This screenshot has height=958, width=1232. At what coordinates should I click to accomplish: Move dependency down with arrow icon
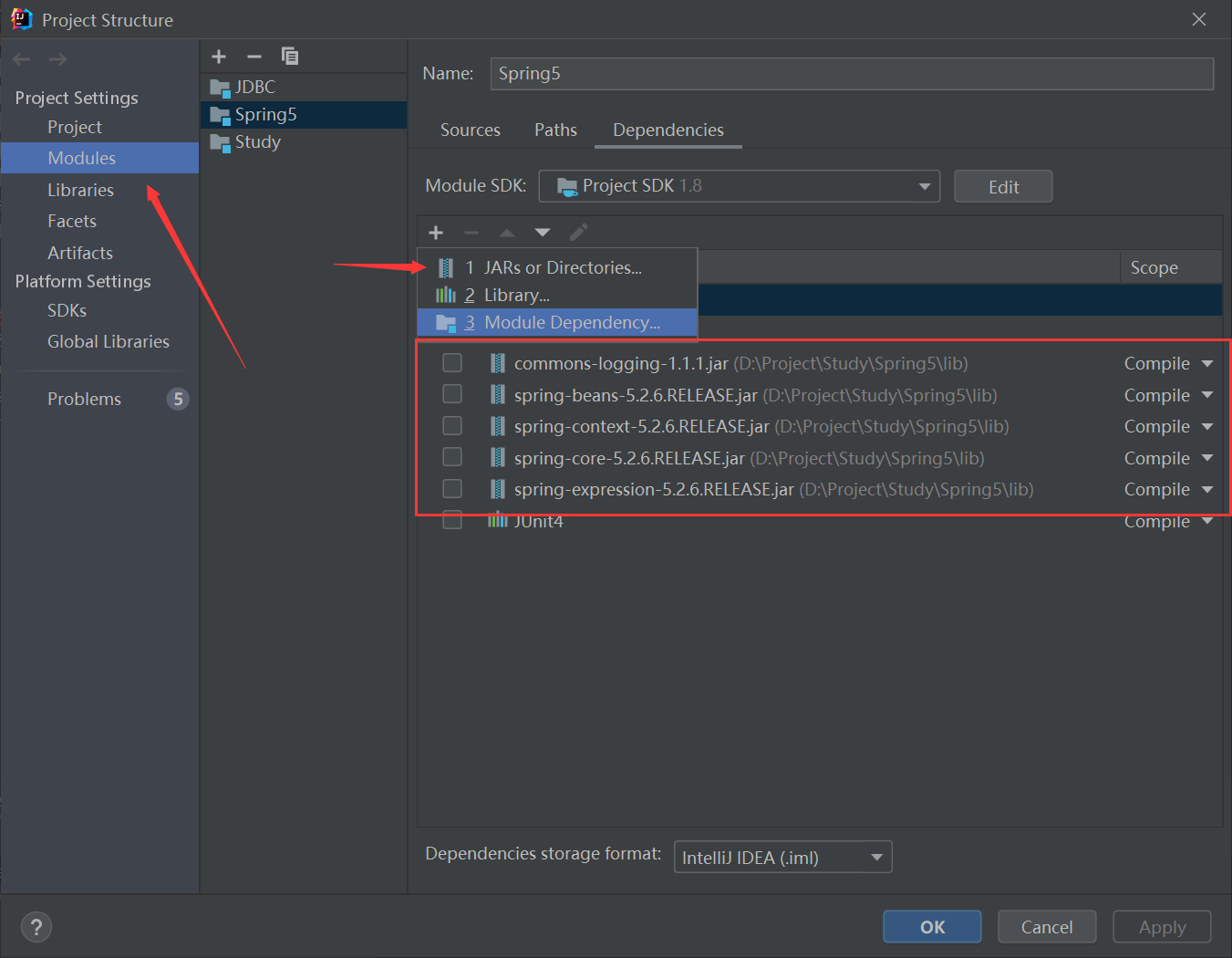(543, 233)
